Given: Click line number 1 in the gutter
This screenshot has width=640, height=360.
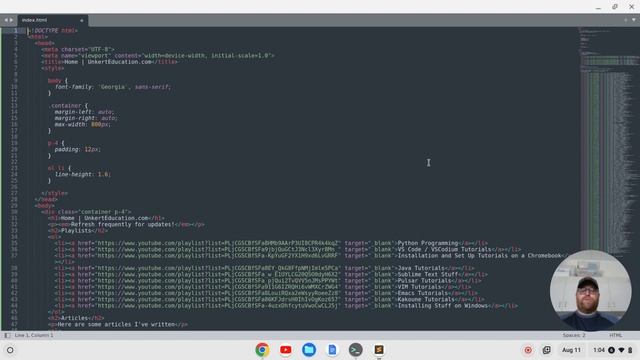Looking at the screenshot, I should coord(16,31).
